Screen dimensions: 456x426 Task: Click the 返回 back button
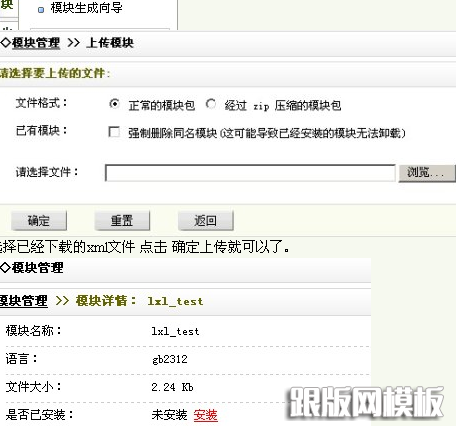[206, 220]
